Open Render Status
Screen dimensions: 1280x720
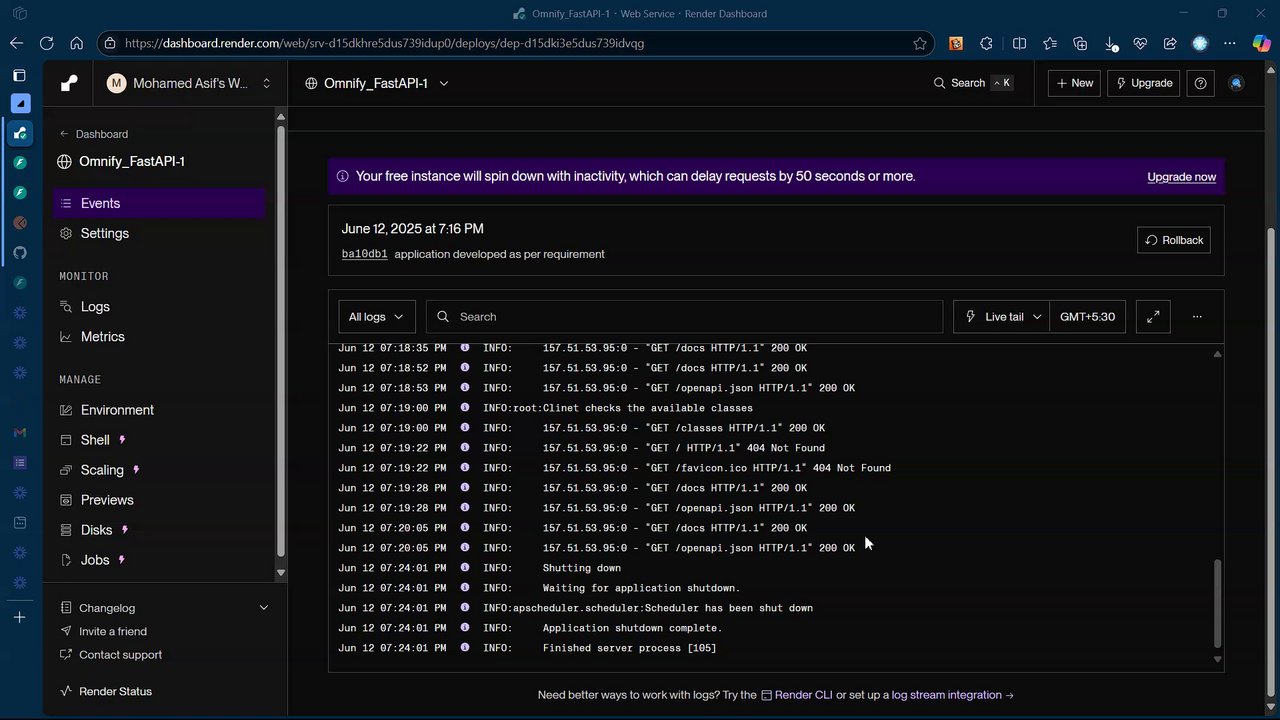pos(106,691)
